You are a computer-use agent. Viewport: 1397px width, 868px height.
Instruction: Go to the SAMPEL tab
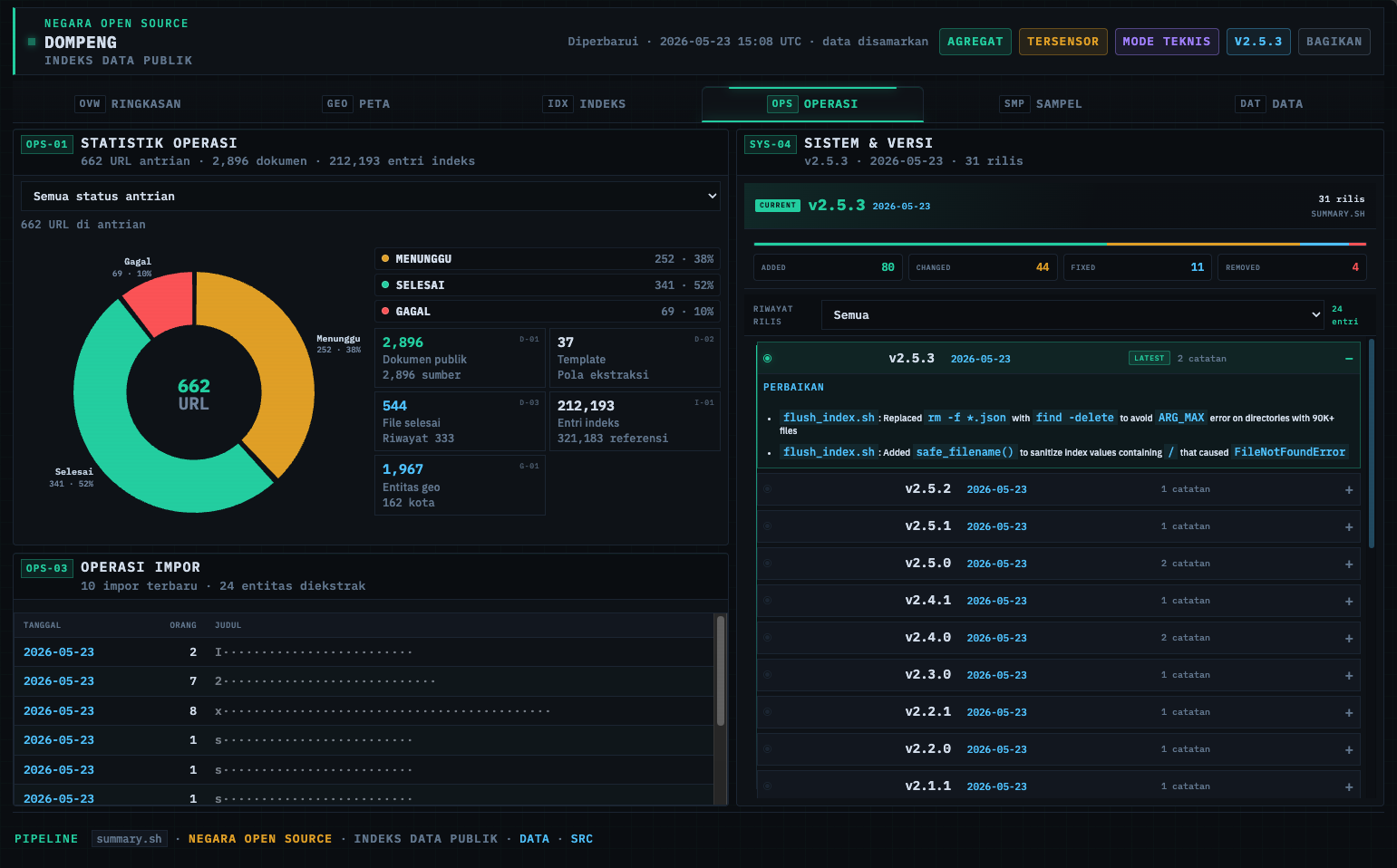[x=1042, y=104]
